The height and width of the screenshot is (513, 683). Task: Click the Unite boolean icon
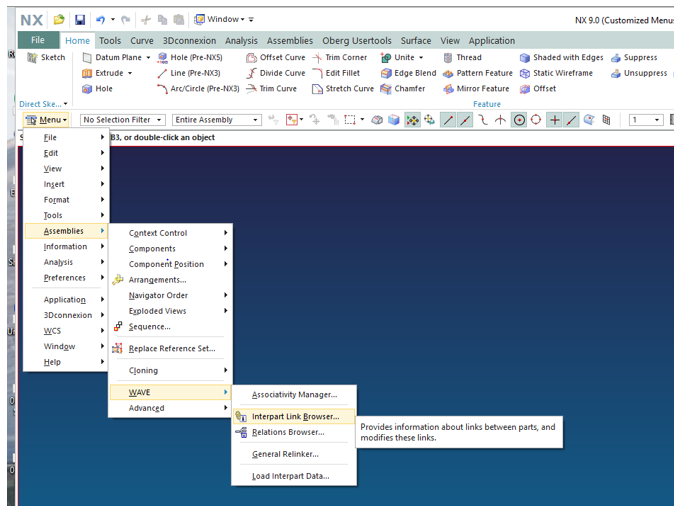[x=385, y=57]
